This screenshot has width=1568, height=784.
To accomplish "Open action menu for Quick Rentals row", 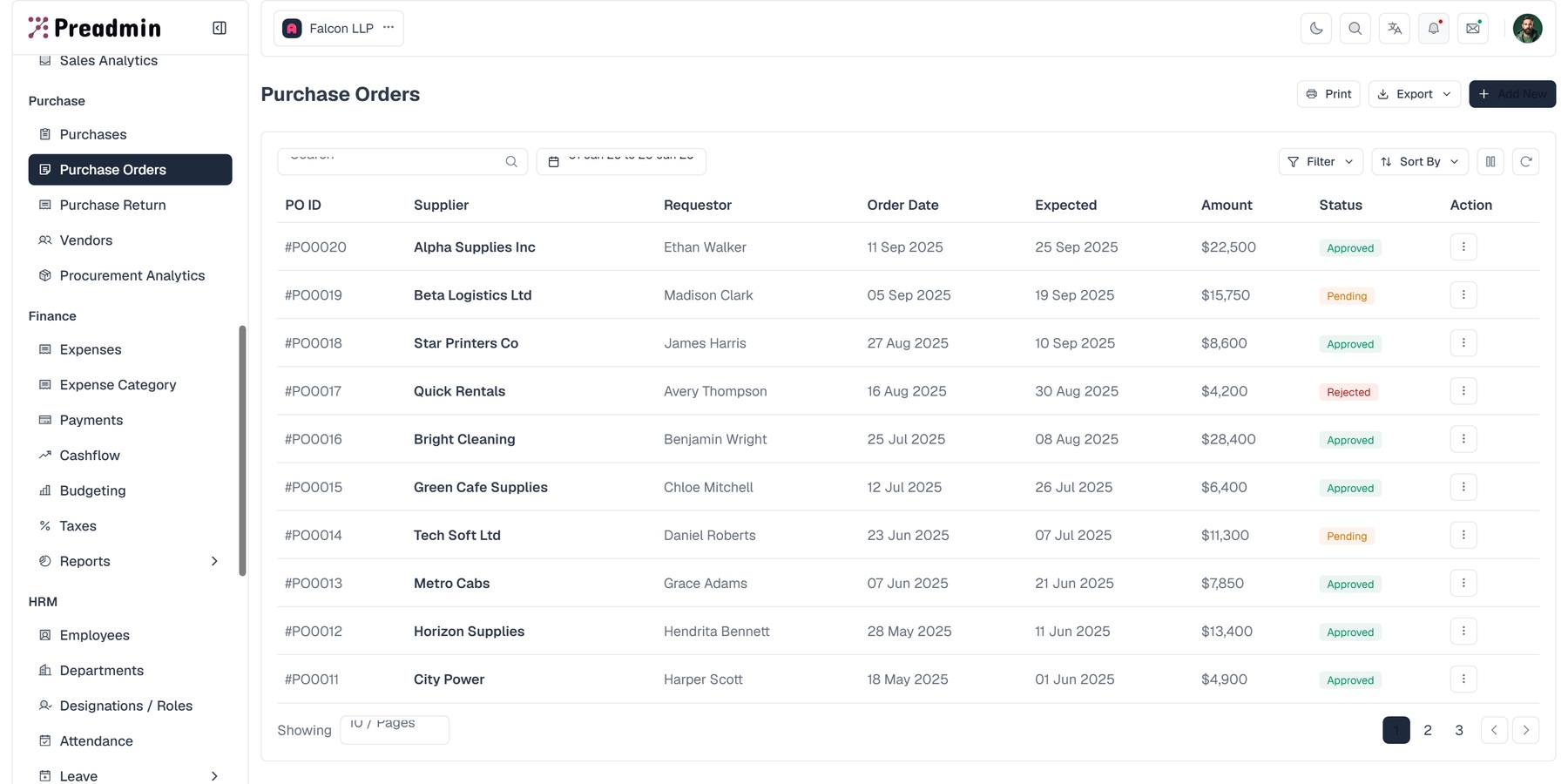I will (1463, 390).
